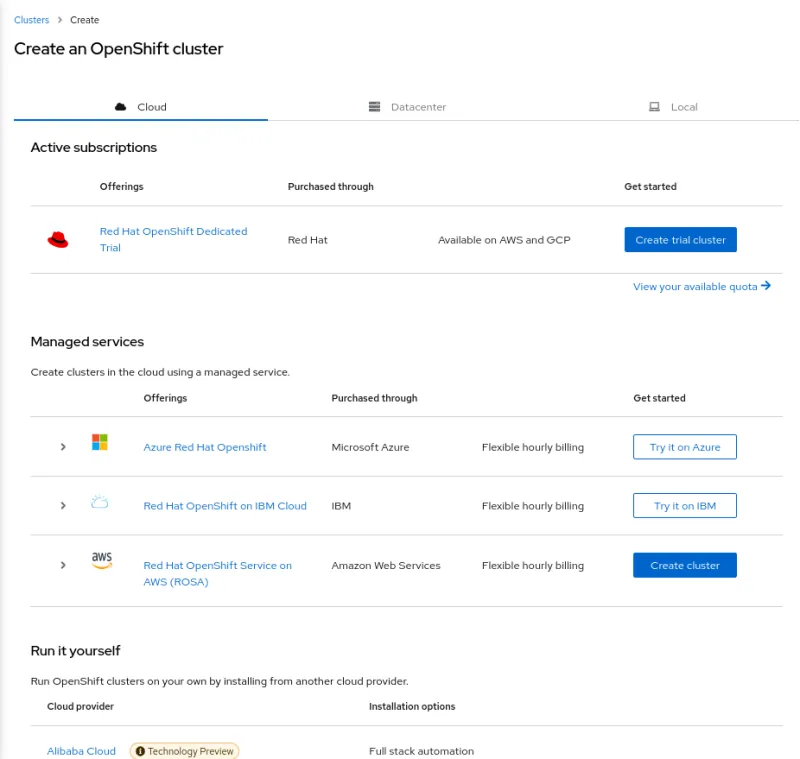Switch to the Datacenter tab
Viewport: 800px width, 759px height.
[x=406, y=106]
